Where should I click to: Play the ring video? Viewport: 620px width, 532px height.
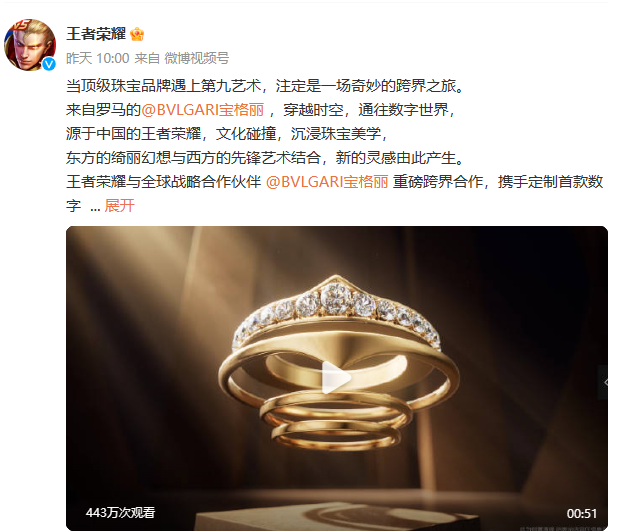click(x=336, y=378)
